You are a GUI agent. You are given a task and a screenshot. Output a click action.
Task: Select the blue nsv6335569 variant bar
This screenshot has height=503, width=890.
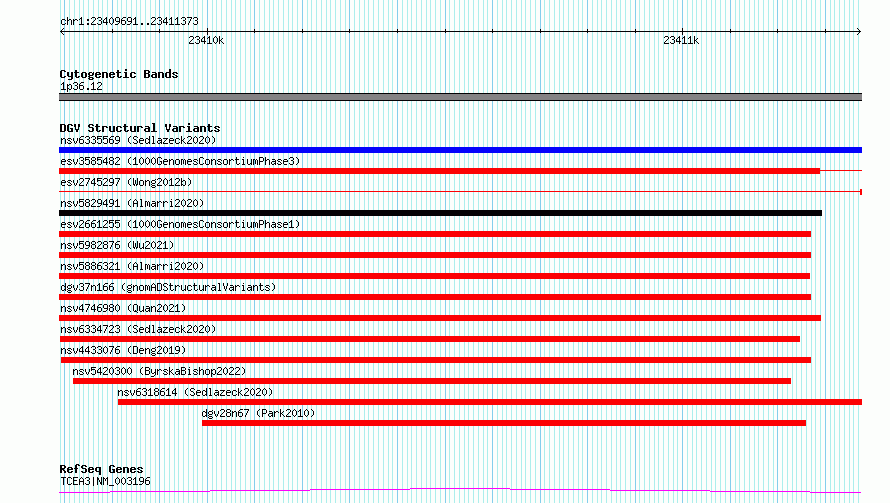point(460,150)
